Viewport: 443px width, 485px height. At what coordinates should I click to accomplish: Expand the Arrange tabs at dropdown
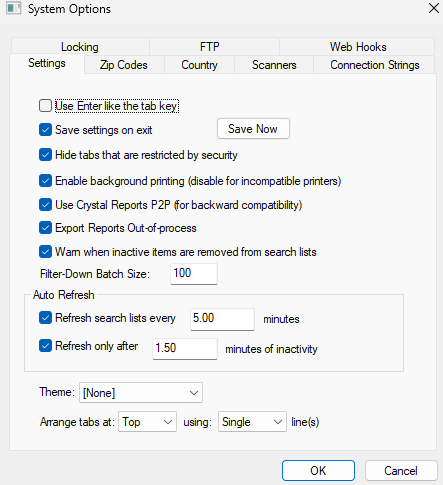click(x=147, y=422)
